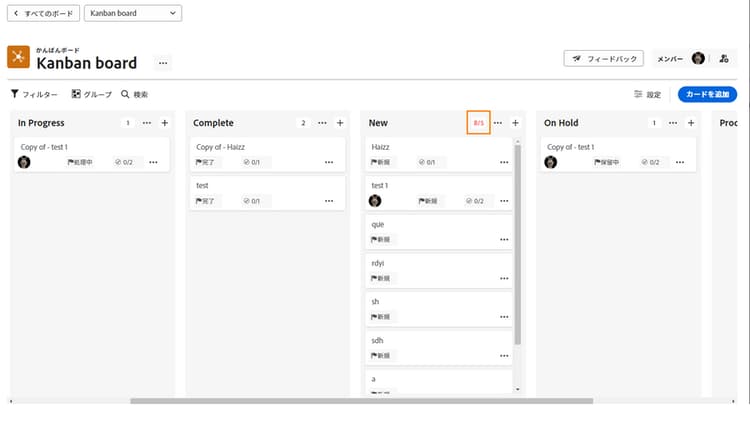The height and width of the screenshot is (429, 750).
Task: Click checklist 0/2 on 'test 1' card
Action: [475, 201]
